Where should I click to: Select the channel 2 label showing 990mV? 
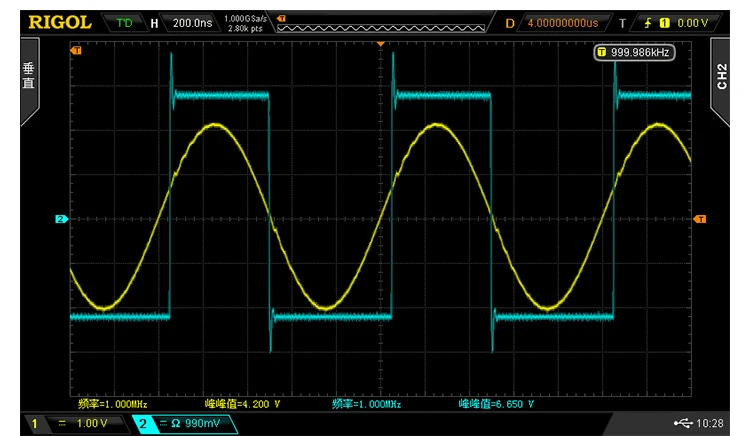(184, 424)
